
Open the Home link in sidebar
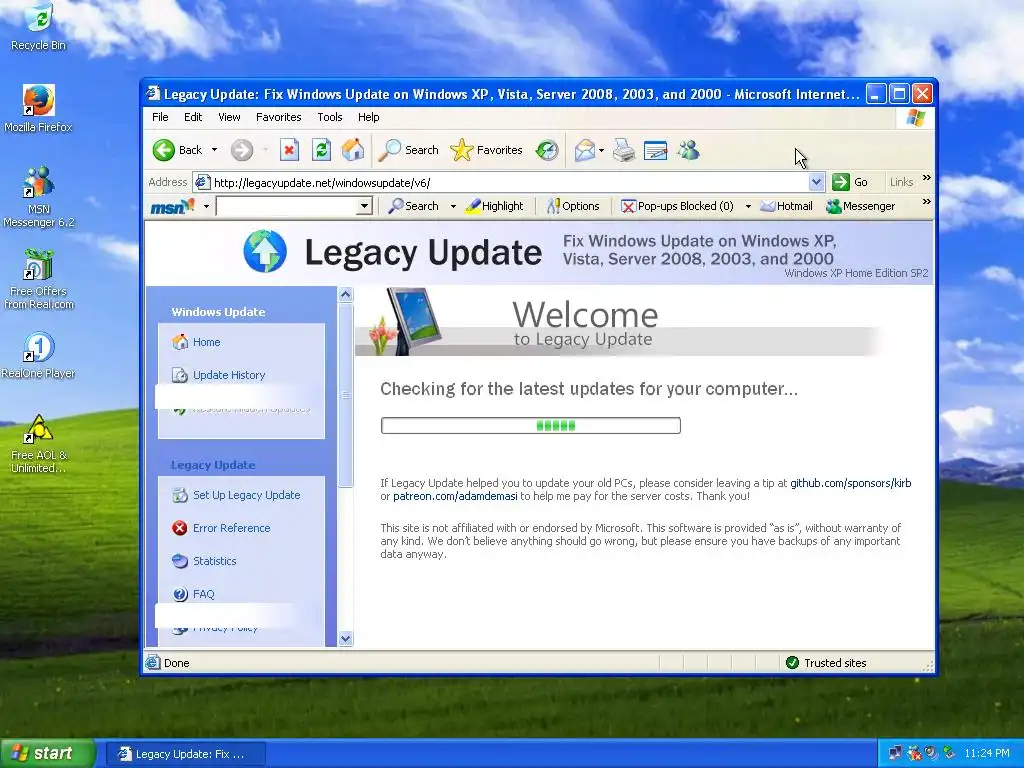coord(206,342)
